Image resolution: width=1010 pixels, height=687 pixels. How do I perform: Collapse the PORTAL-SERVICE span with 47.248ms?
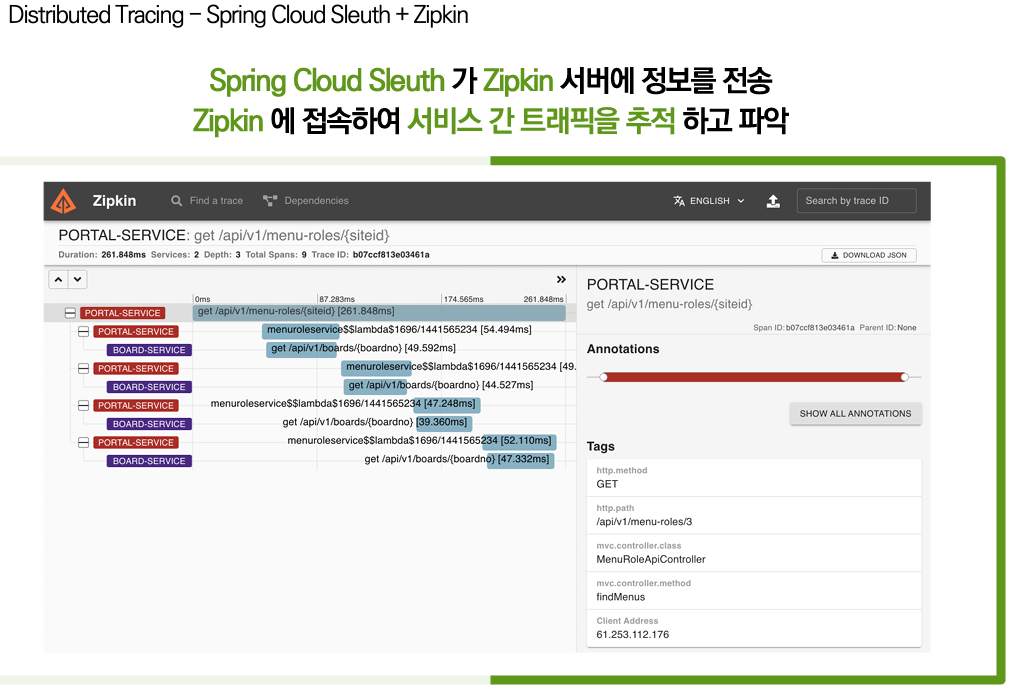coord(83,406)
